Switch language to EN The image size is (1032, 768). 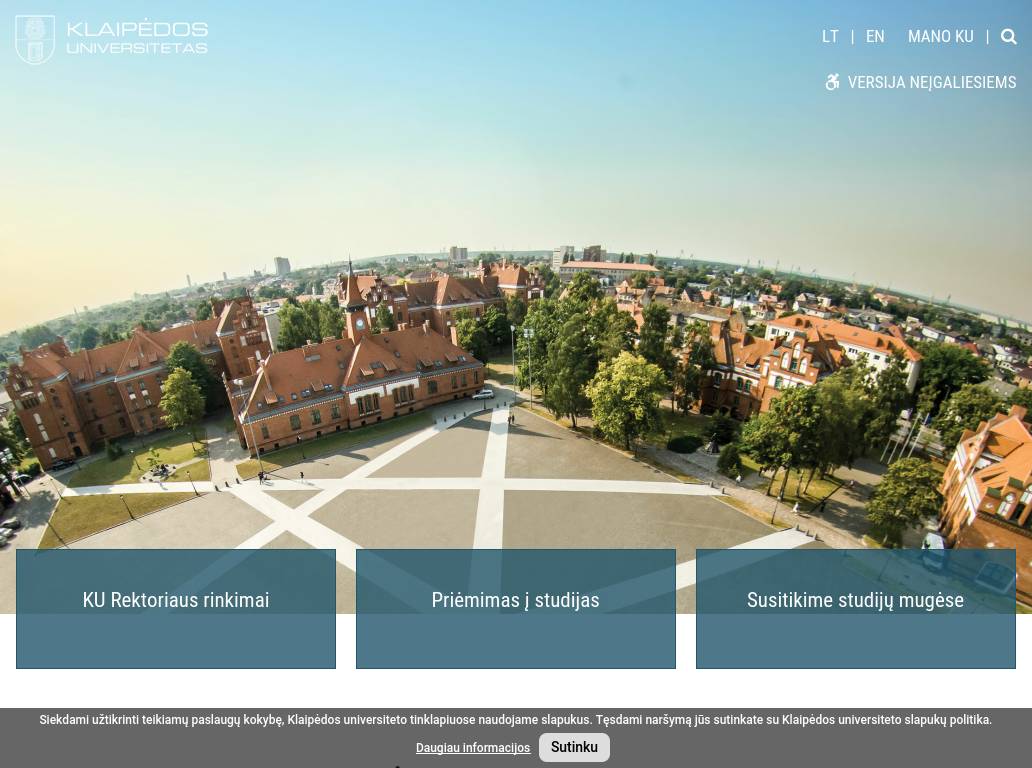coord(875,37)
